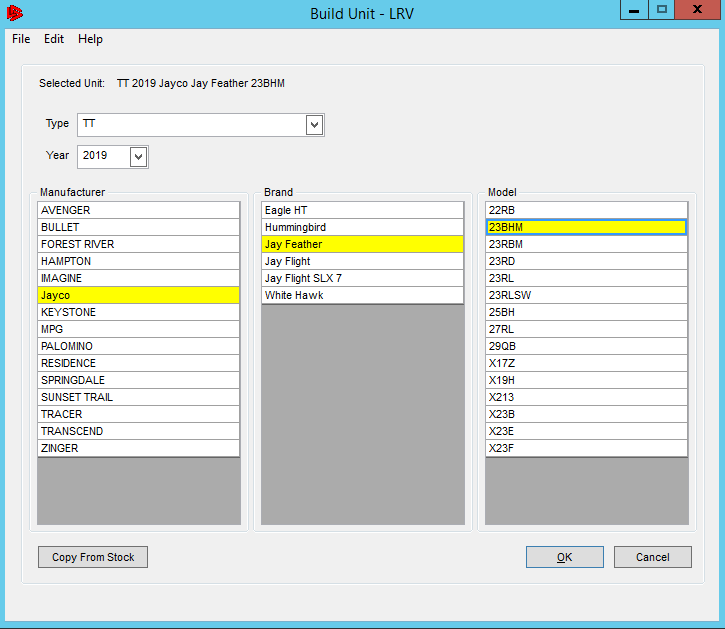Pick model X19H

(x=586, y=380)
